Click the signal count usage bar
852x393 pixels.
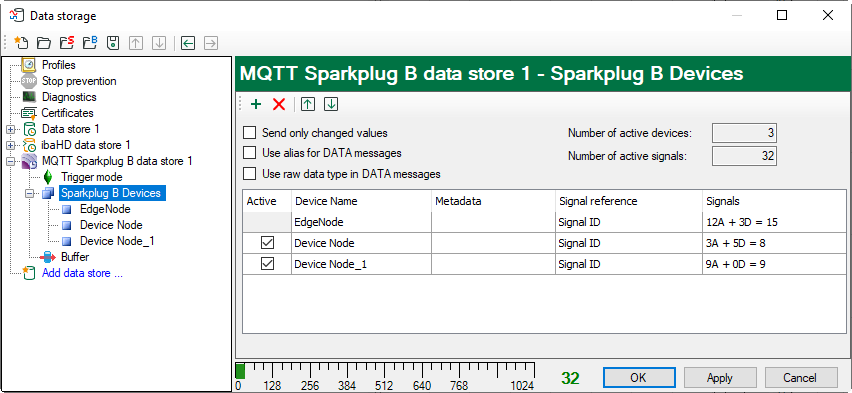tap(385, 371)
